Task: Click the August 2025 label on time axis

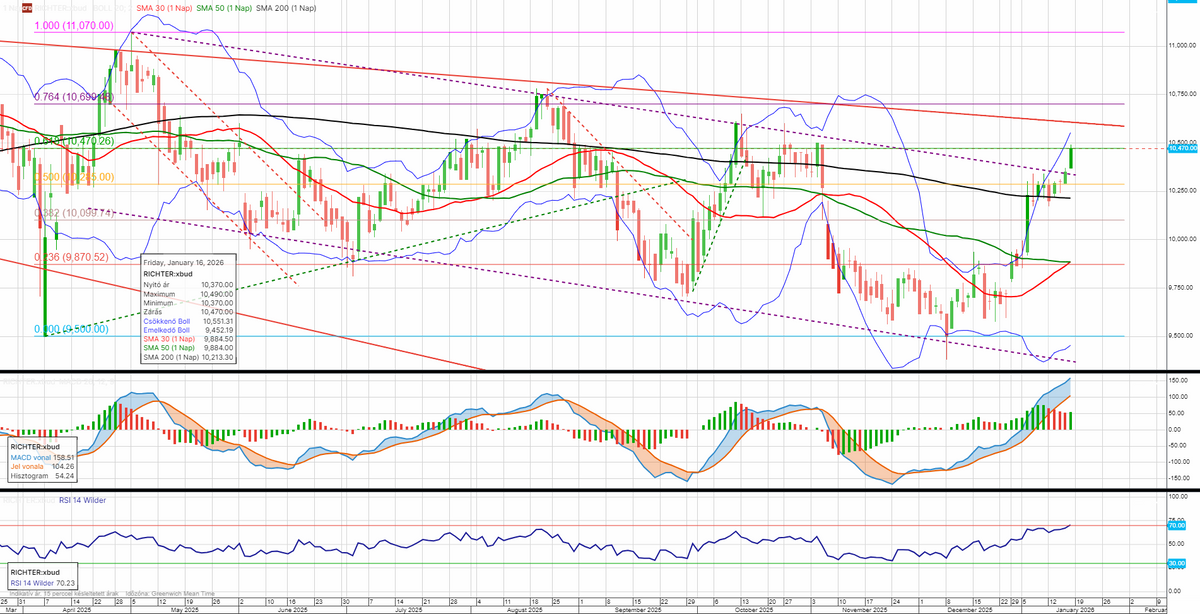Action: pos(521,609)
